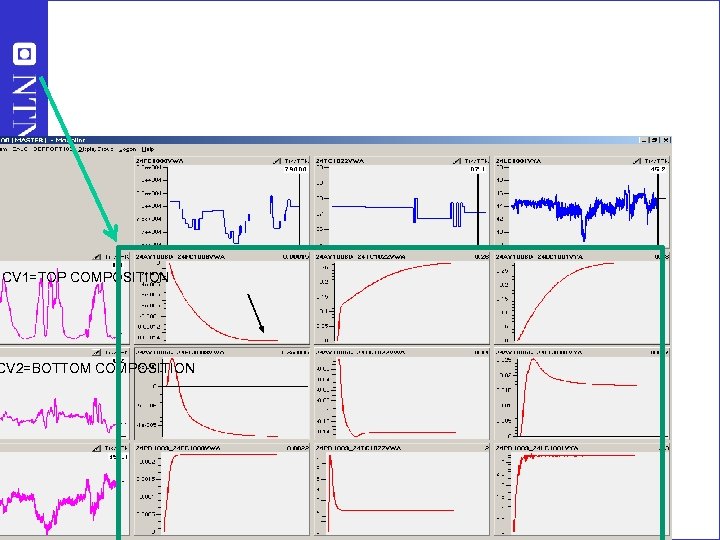
Task: Click the edit icon above the bottom composition CV trend
Action: click(96, 352)
